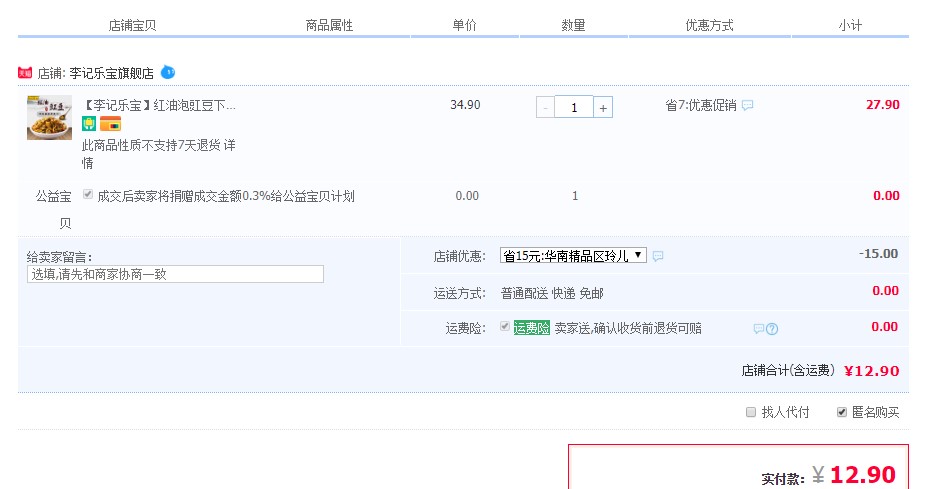Click the 成交后卖家将捐赠成交金额0.3% text
The height and width of the screenshot is (489, 930).
point(226,196)
